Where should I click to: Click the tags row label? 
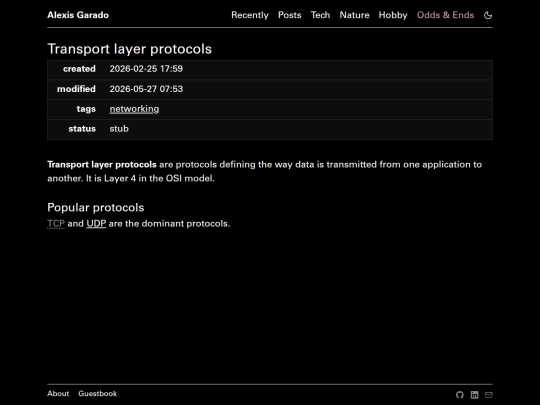point(86,109)
